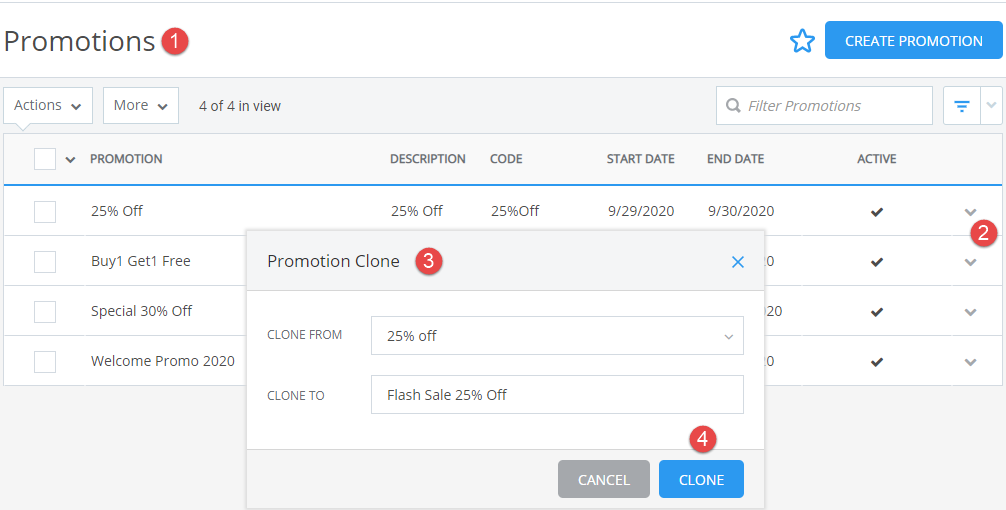Screen dimensions: 1006x510
Task: Click the 25% Off description cell
Action: [417, 211]
